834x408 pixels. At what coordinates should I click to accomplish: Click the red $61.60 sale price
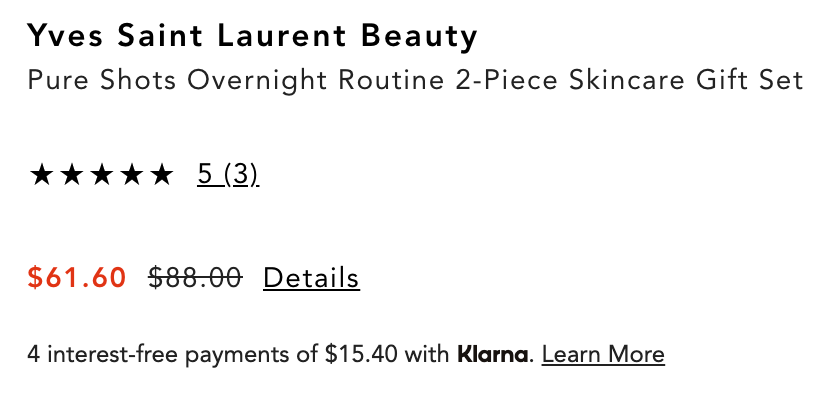[x=77, y=277]
